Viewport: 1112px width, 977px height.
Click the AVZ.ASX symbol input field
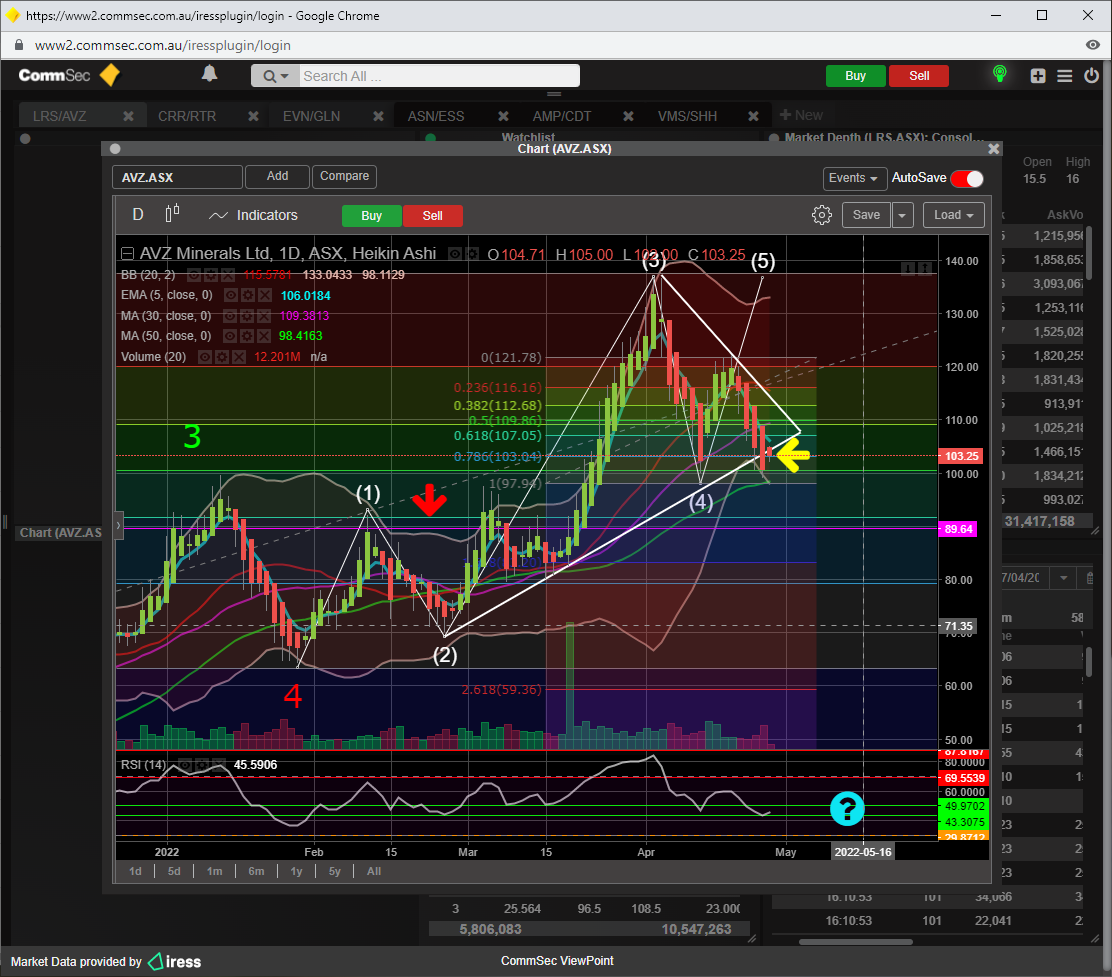(177, 177)
